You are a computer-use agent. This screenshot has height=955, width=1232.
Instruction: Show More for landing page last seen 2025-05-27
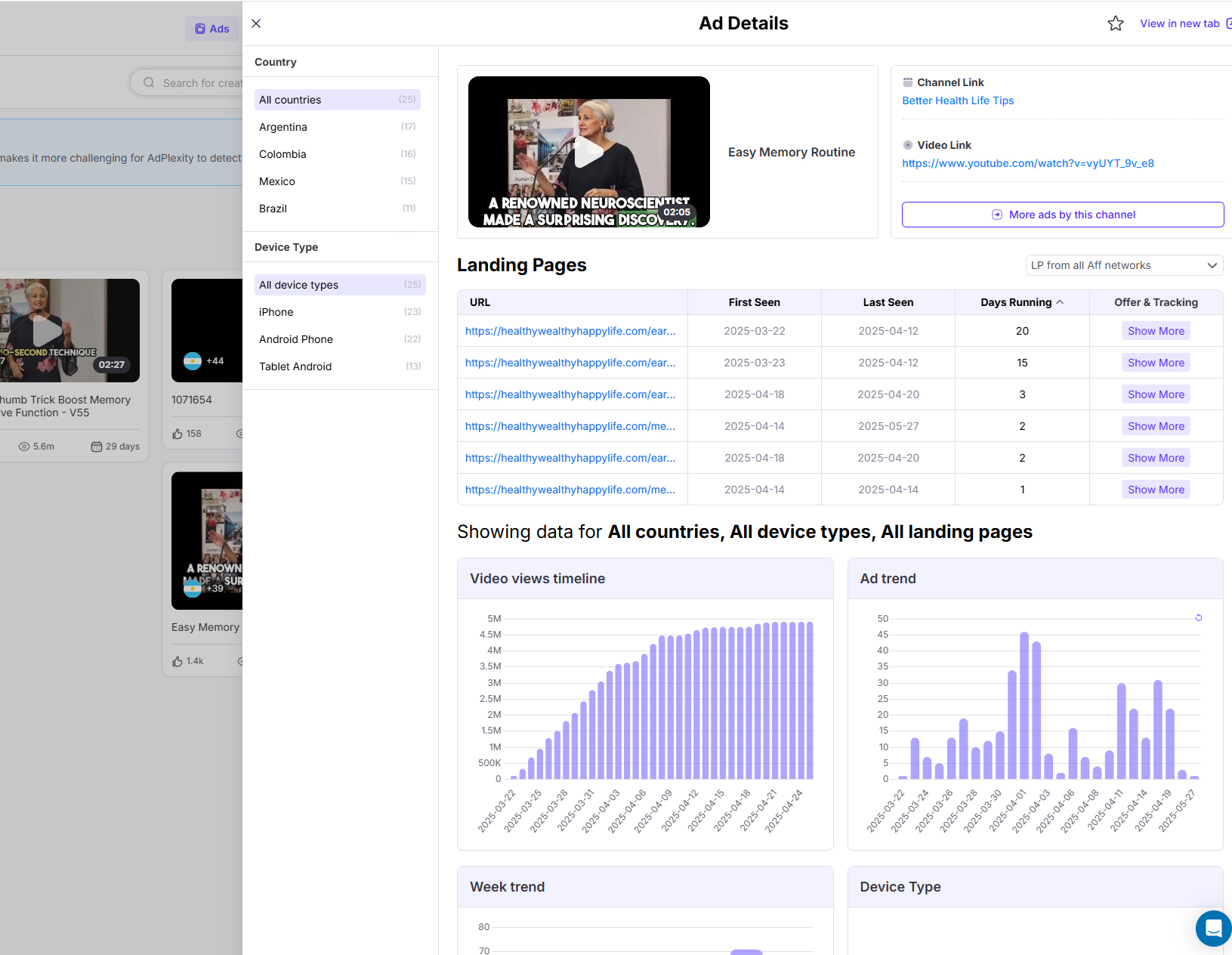(x=1156, y=426)
